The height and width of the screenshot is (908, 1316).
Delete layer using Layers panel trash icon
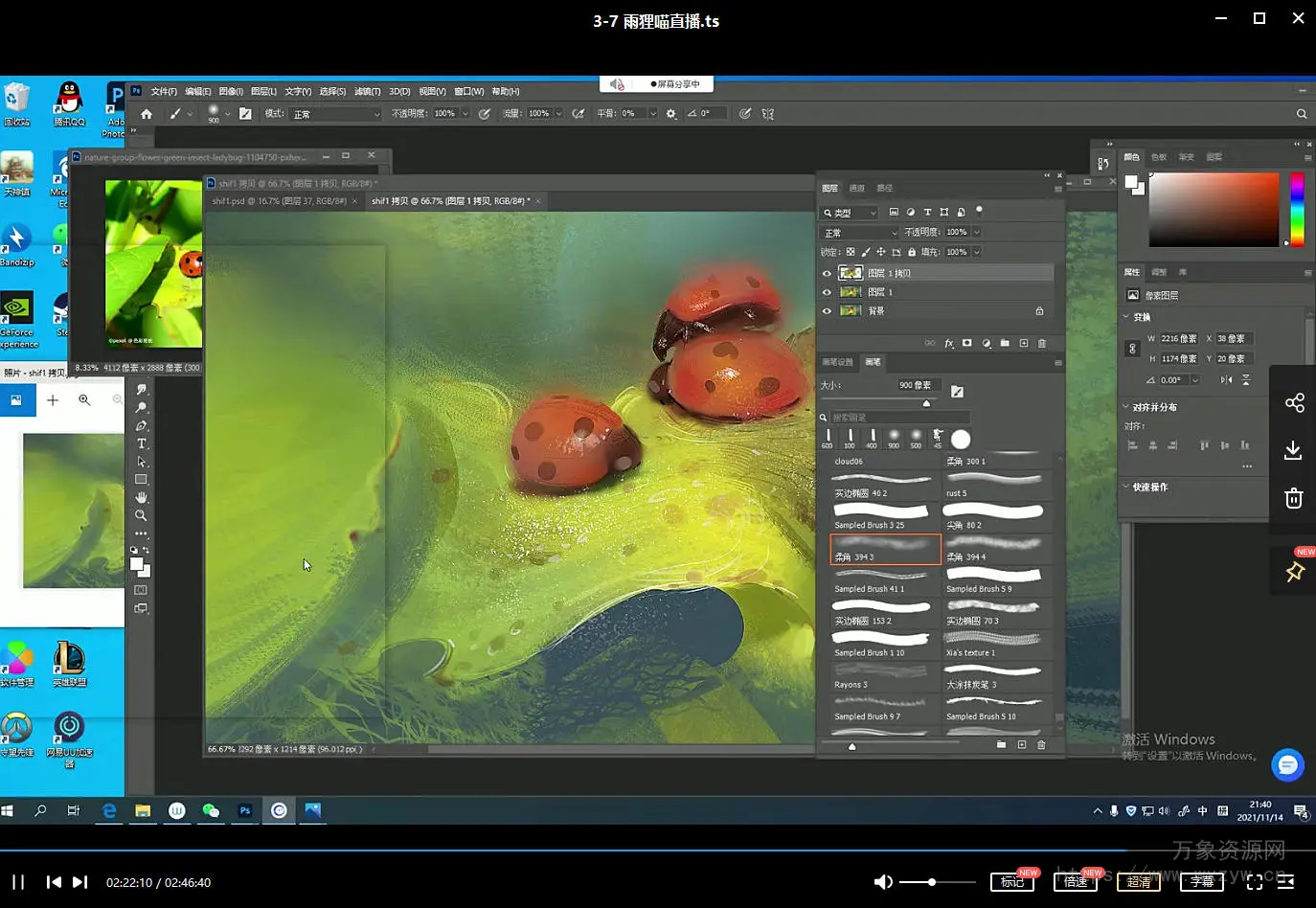(1042, 343)
